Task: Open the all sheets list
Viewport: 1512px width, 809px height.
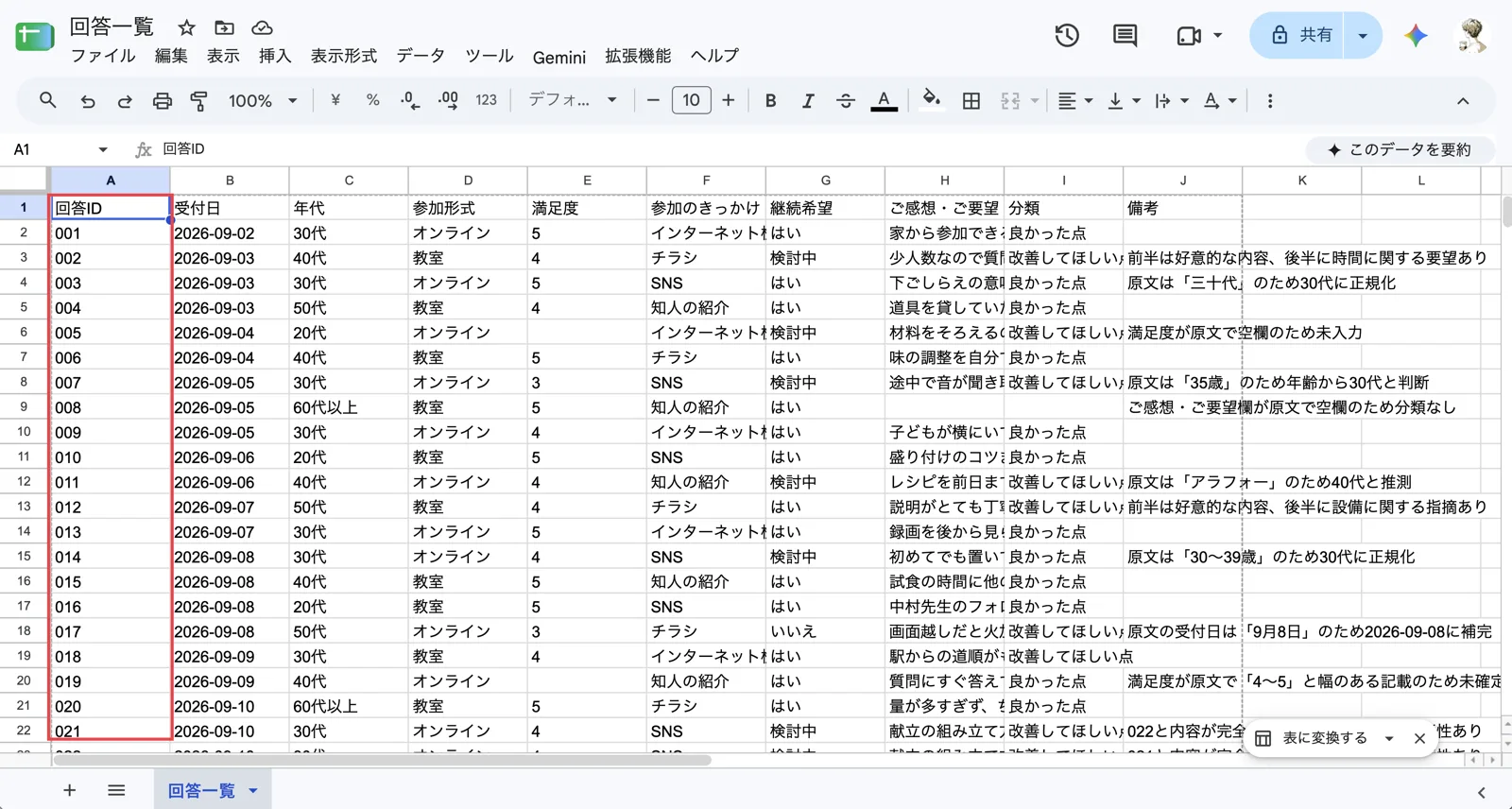Action: pos(116,790)
